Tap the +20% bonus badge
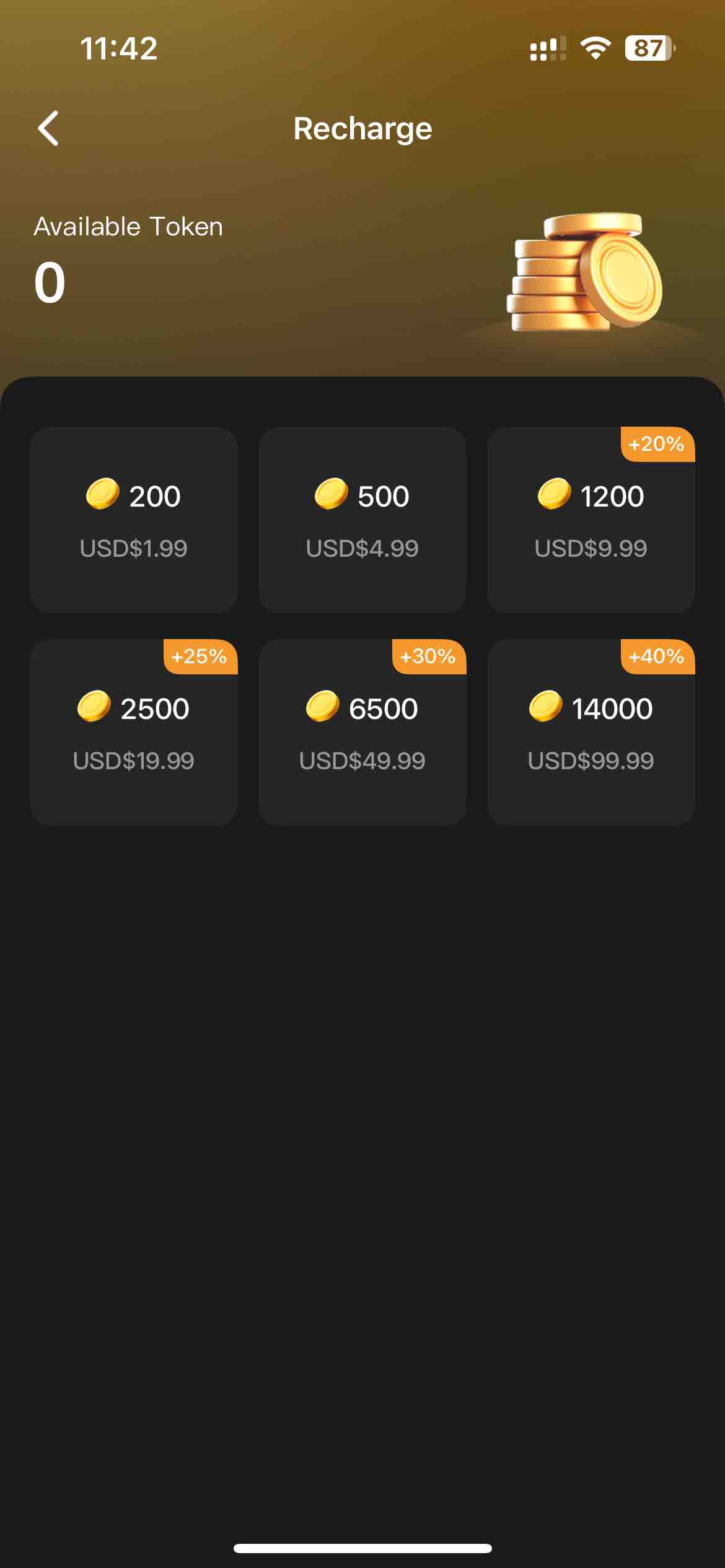Image resolution: width=725 pixels, height=1568 pixels. [657, 444]
